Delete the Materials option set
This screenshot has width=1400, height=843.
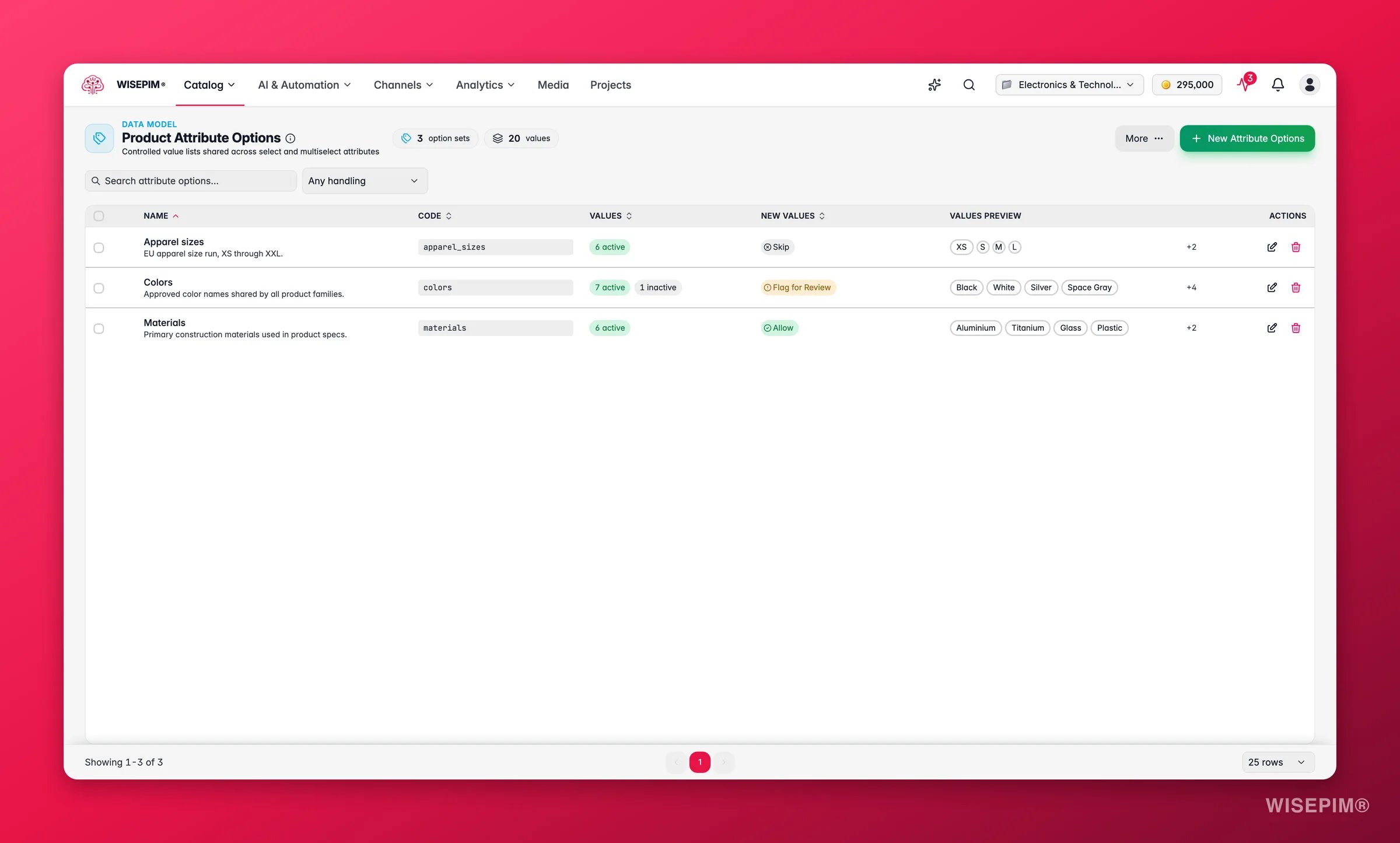point(1296,328)
